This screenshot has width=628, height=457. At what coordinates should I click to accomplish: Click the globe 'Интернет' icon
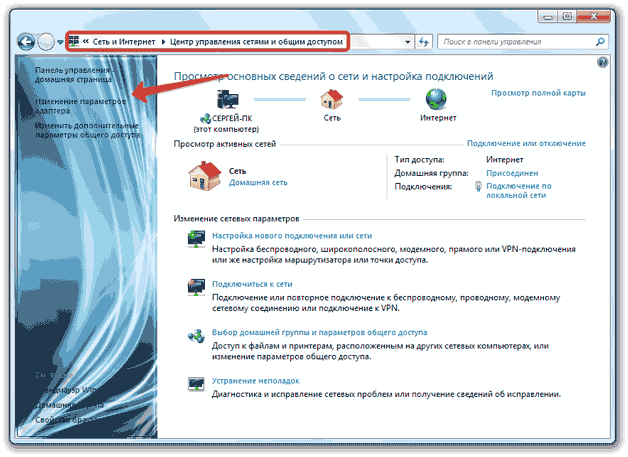(436, 99)
